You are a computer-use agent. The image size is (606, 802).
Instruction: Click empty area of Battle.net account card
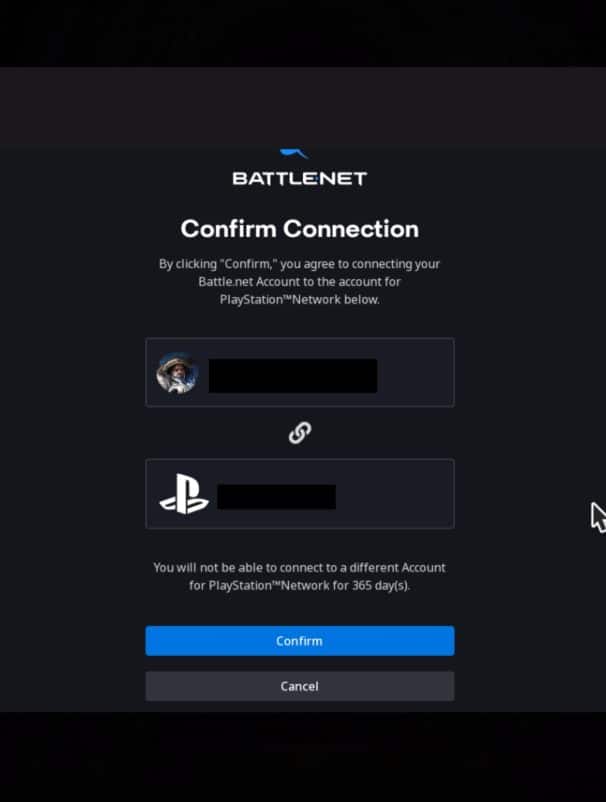pyautogui.click(x=415, y=373)
